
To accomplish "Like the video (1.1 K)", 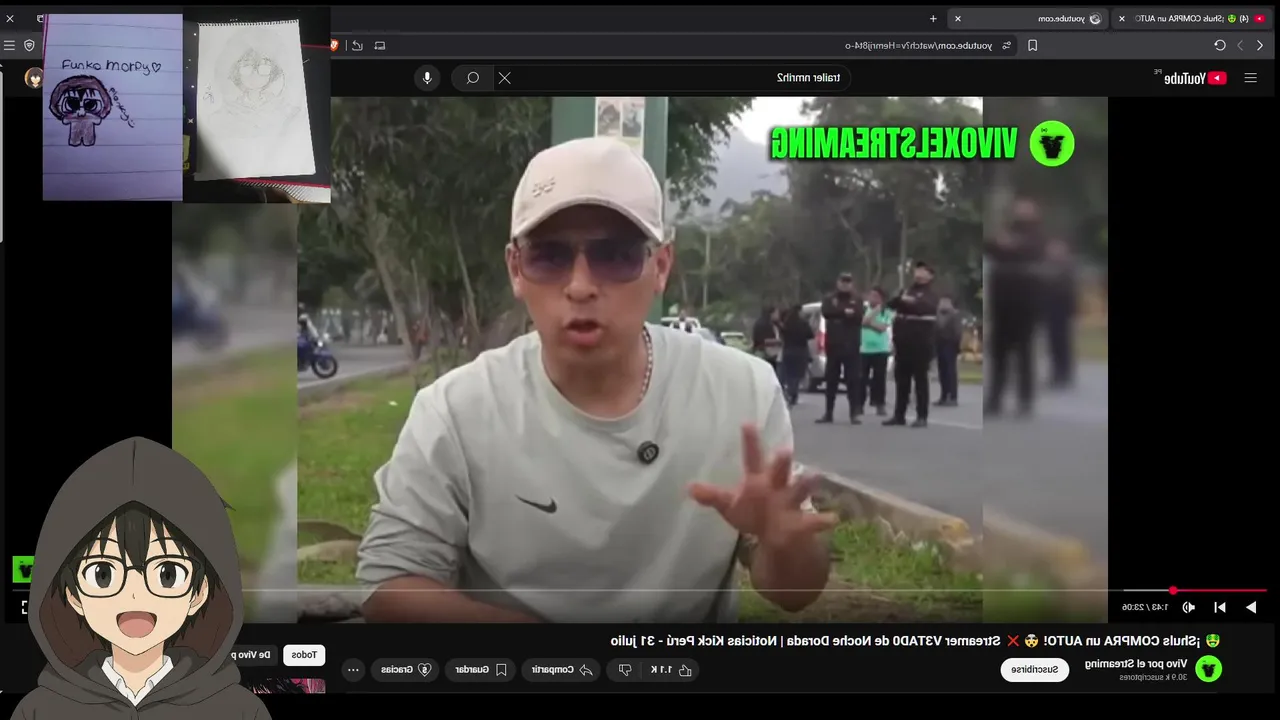I will (x=672, y=669).
